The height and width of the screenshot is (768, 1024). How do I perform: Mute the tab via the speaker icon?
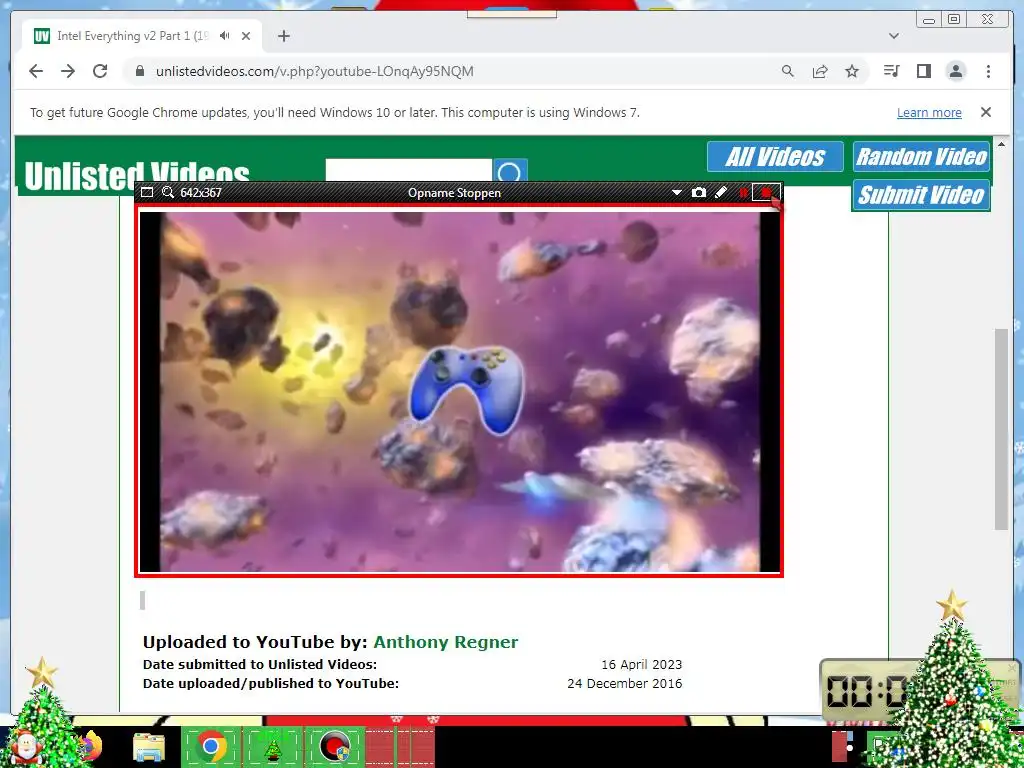[225, 36]
